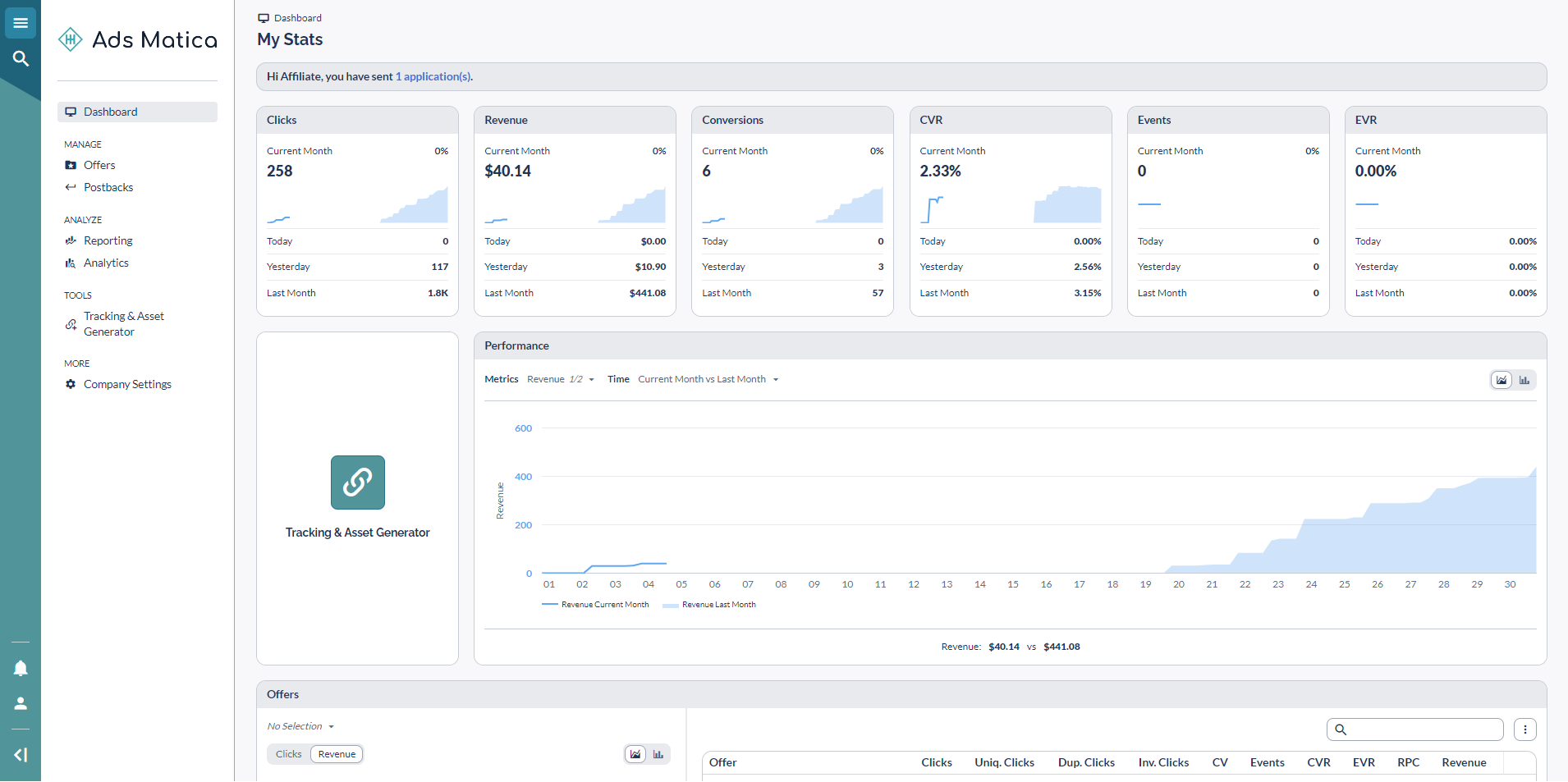Expand the No Selection dropdown in Offers
The width and height of the screenshot is (1568, 782).
(x=300, y=726)
